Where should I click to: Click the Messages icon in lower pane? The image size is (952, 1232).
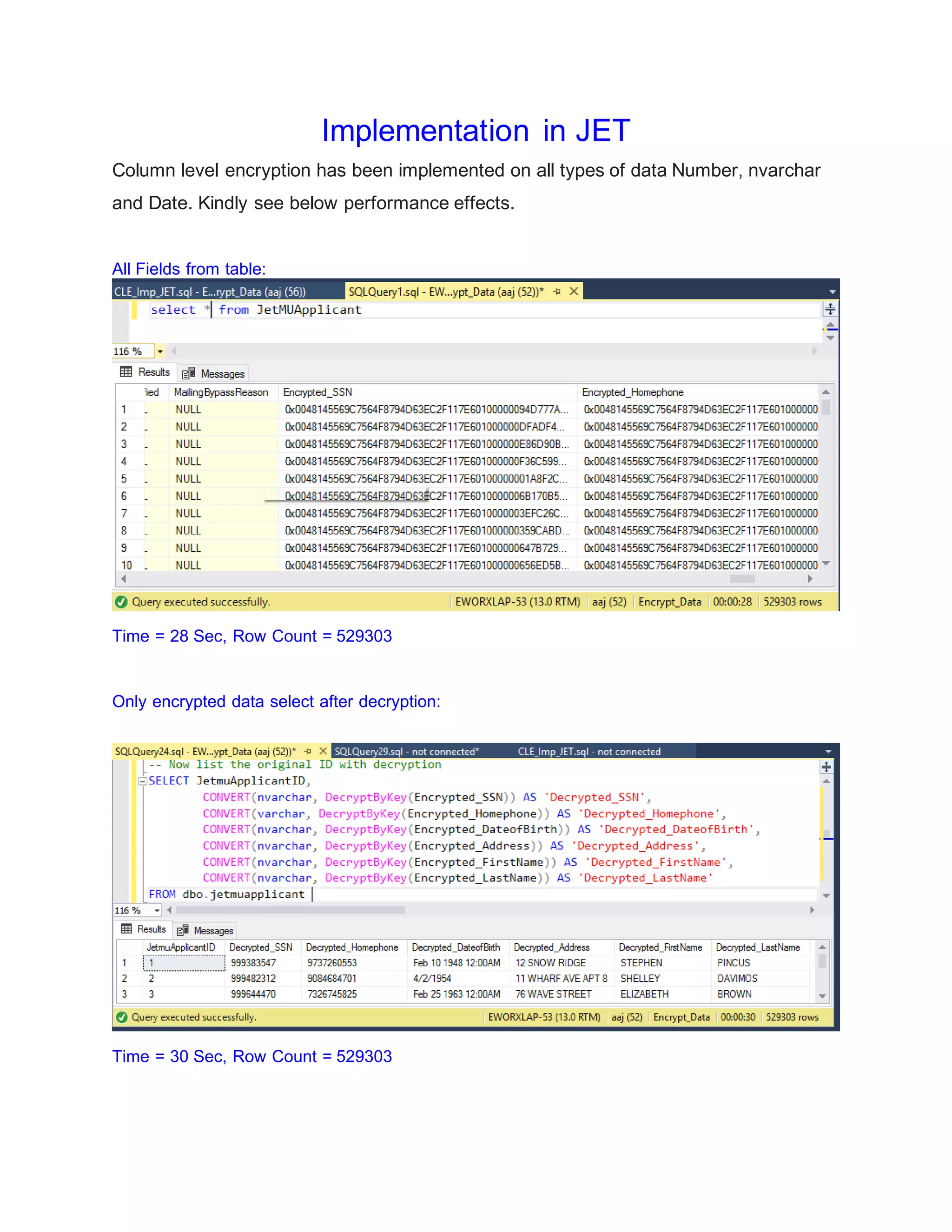click(x=182, y=930)
